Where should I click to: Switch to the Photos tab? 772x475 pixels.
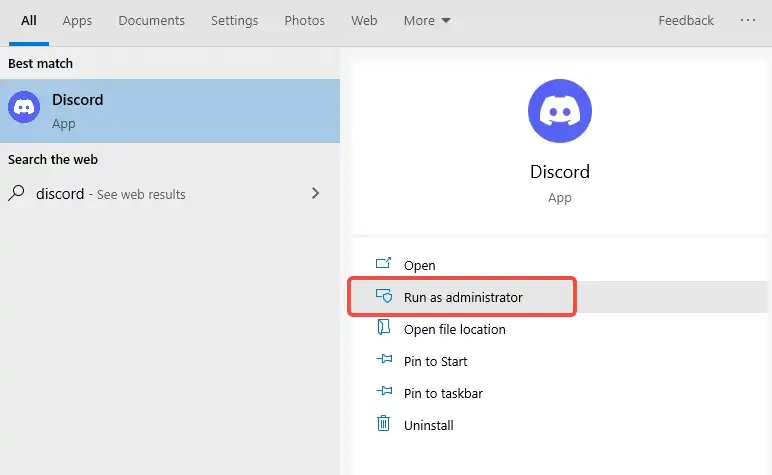[305, 21]
